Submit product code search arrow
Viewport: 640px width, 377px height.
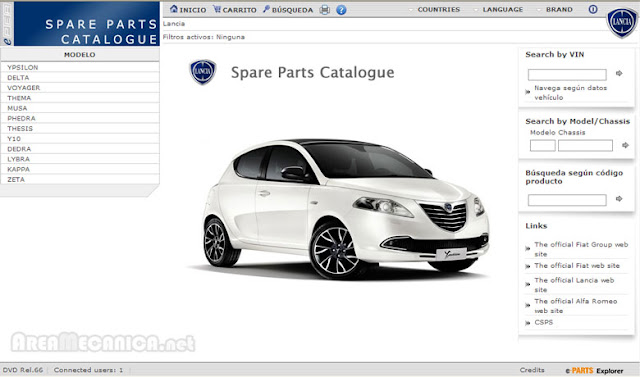pos(619,199)
